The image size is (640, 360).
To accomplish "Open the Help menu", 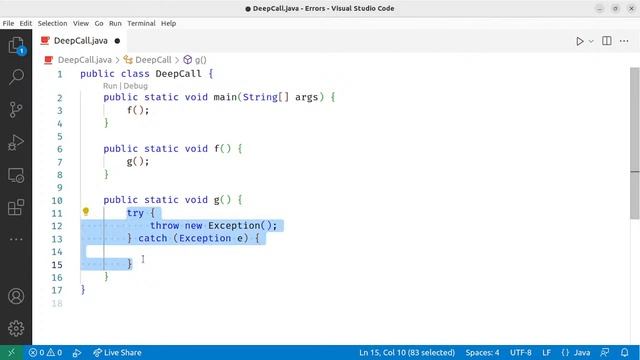I will pos(168,23).
